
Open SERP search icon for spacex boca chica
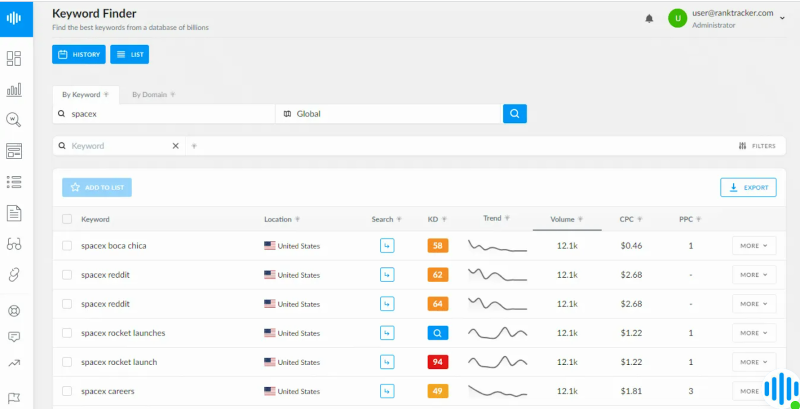387,246
